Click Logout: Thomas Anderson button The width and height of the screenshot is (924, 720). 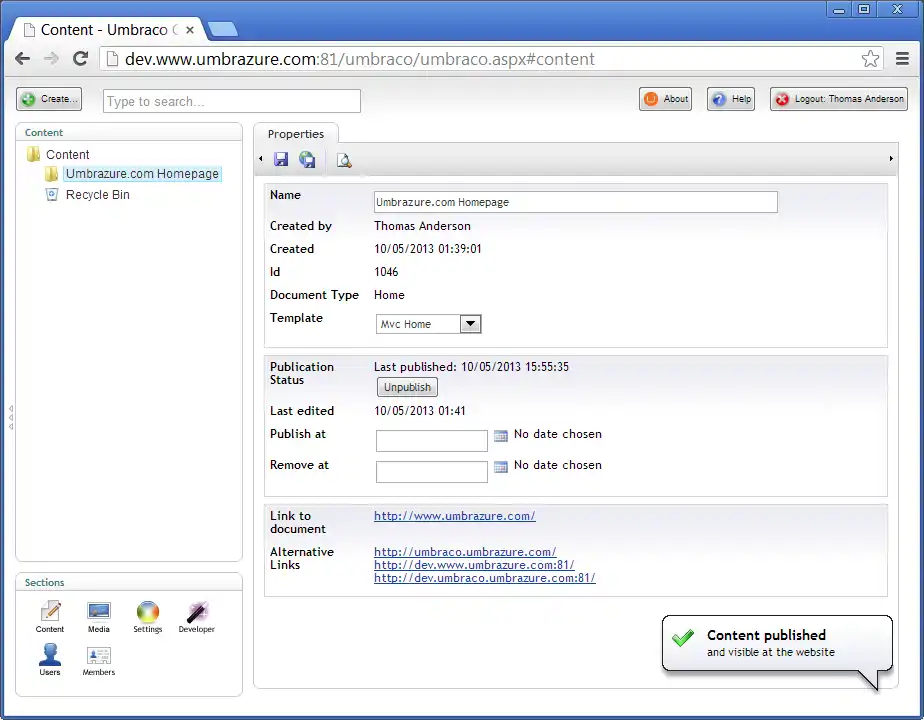pyautogui.click(x=839, y=99)
